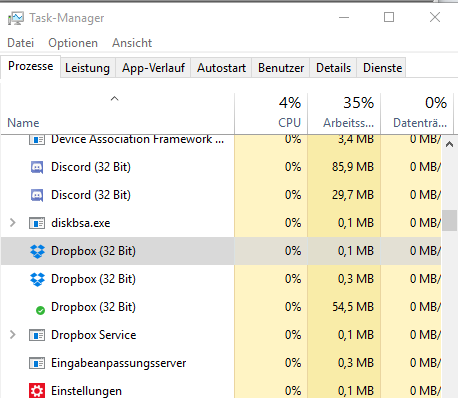The height and width of the screenshot is (398, 458).
Task: Select the Discord (32 Bit) row using 29,7 MB
Action: coord(221,195)
